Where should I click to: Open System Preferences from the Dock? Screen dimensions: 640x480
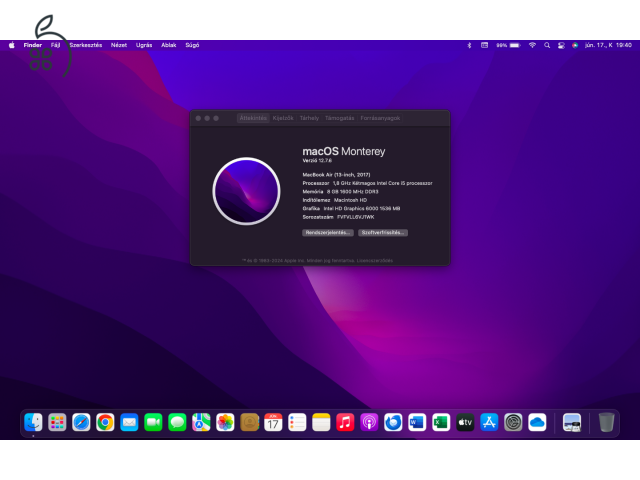pos(513,422)
